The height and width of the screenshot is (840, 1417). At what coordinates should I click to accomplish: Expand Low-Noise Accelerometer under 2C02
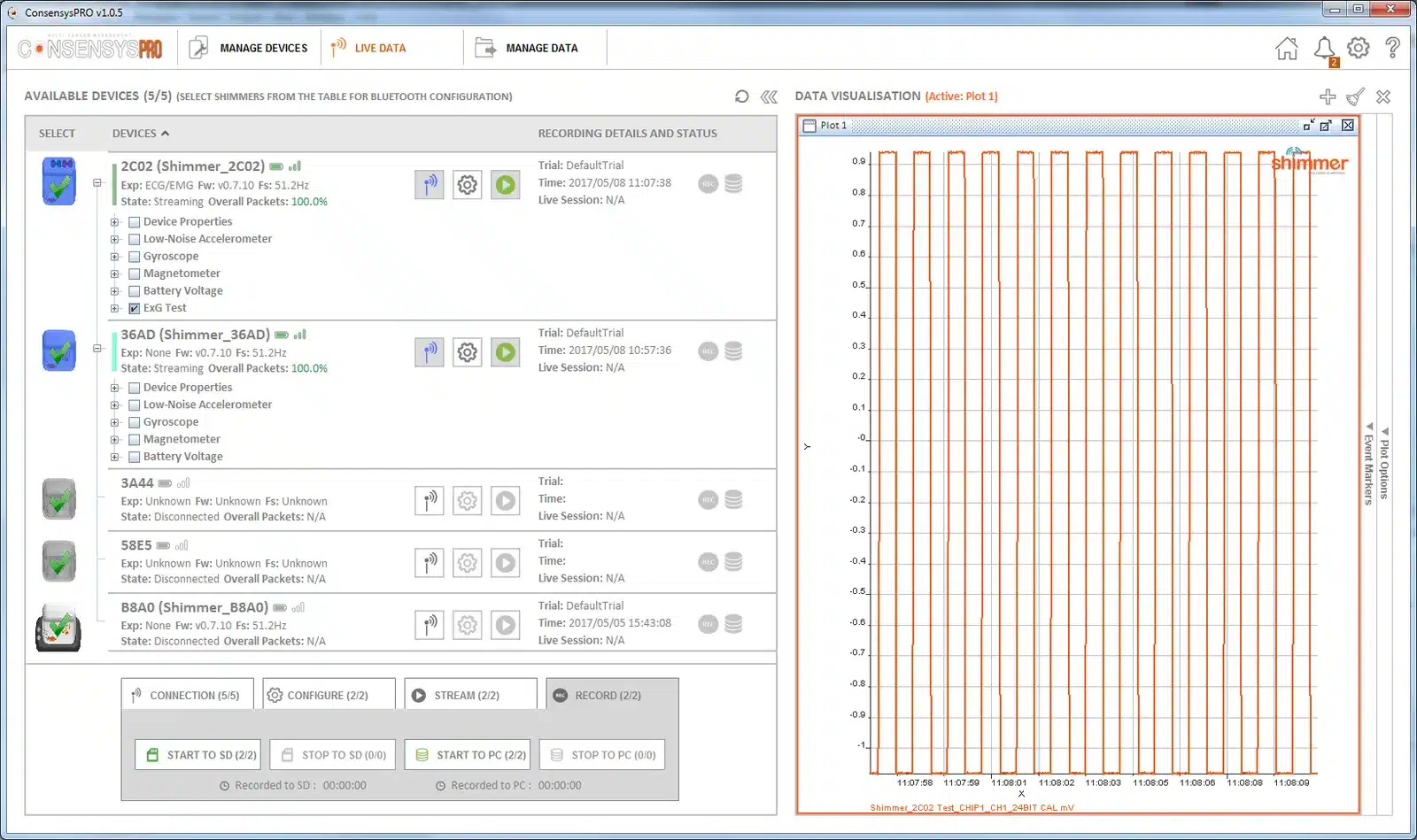pos(115,240)
